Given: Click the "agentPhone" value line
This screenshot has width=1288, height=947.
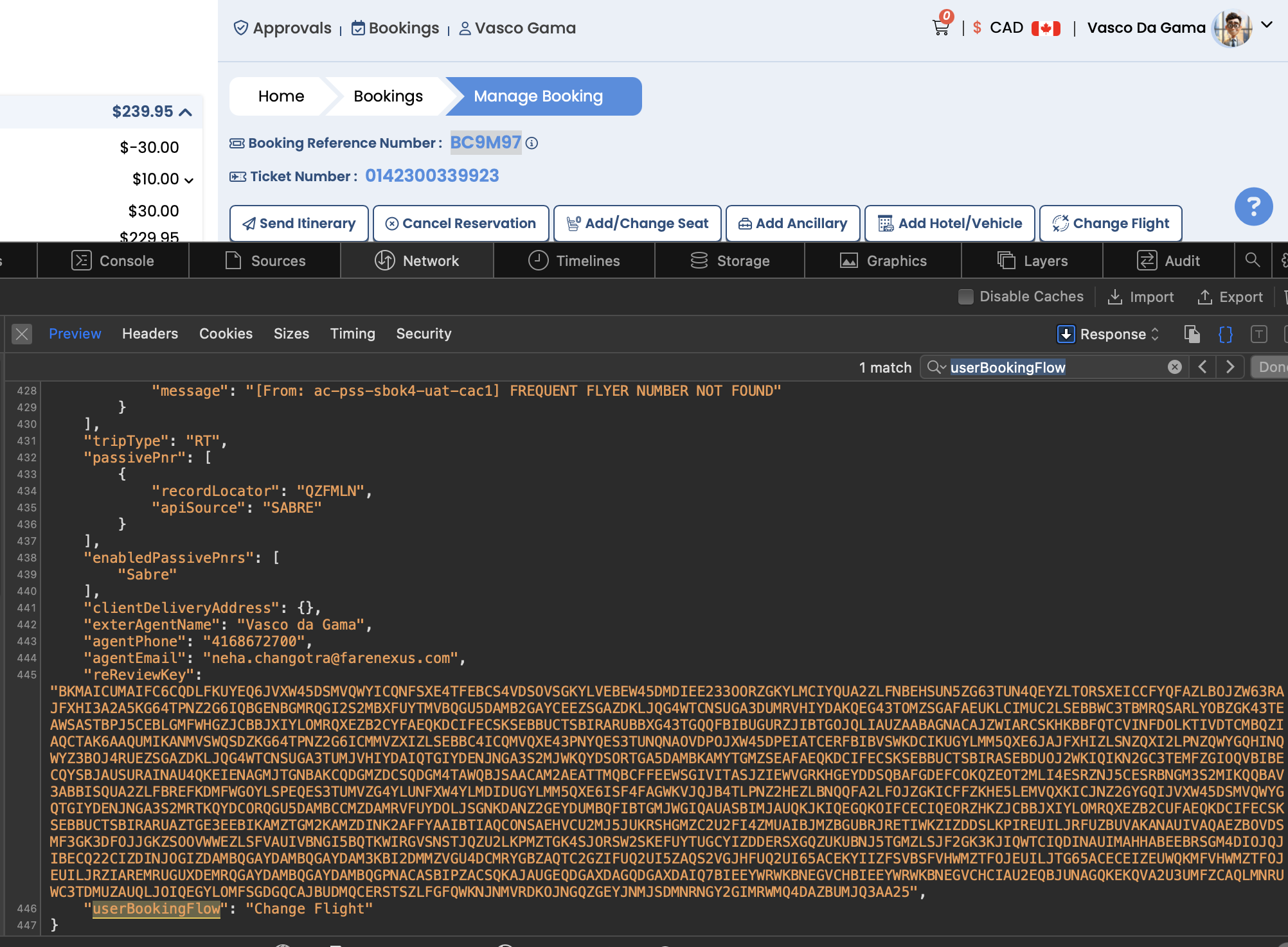Looking at the screenshot, I should (198, 642).
